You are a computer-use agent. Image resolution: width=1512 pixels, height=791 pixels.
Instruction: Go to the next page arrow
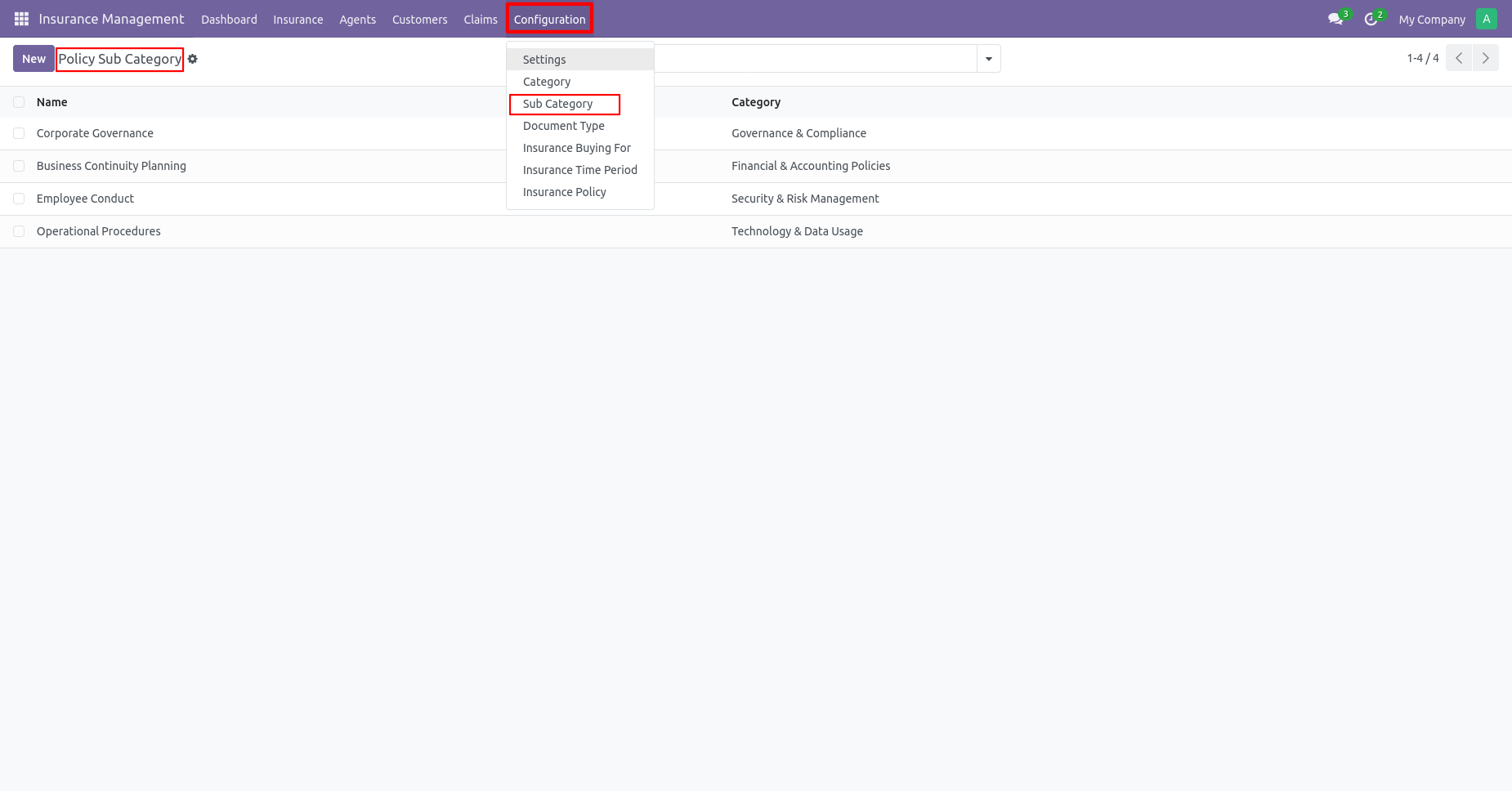[1486, 58]
